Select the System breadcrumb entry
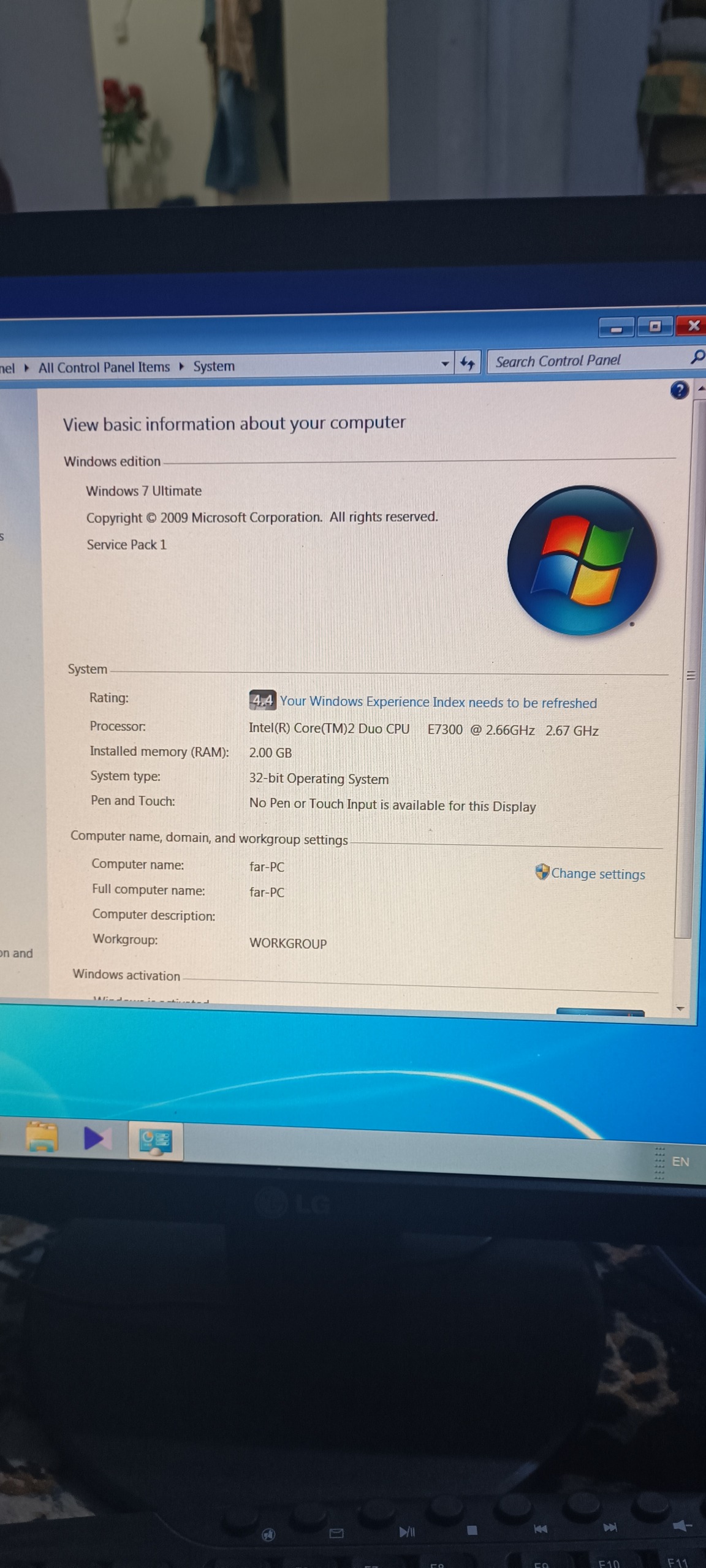706x1568 pixels. click(x=214, y=366)
